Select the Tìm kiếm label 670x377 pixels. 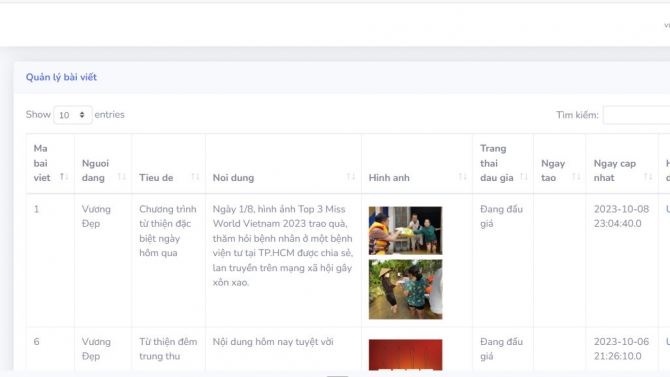coord(577,115)
